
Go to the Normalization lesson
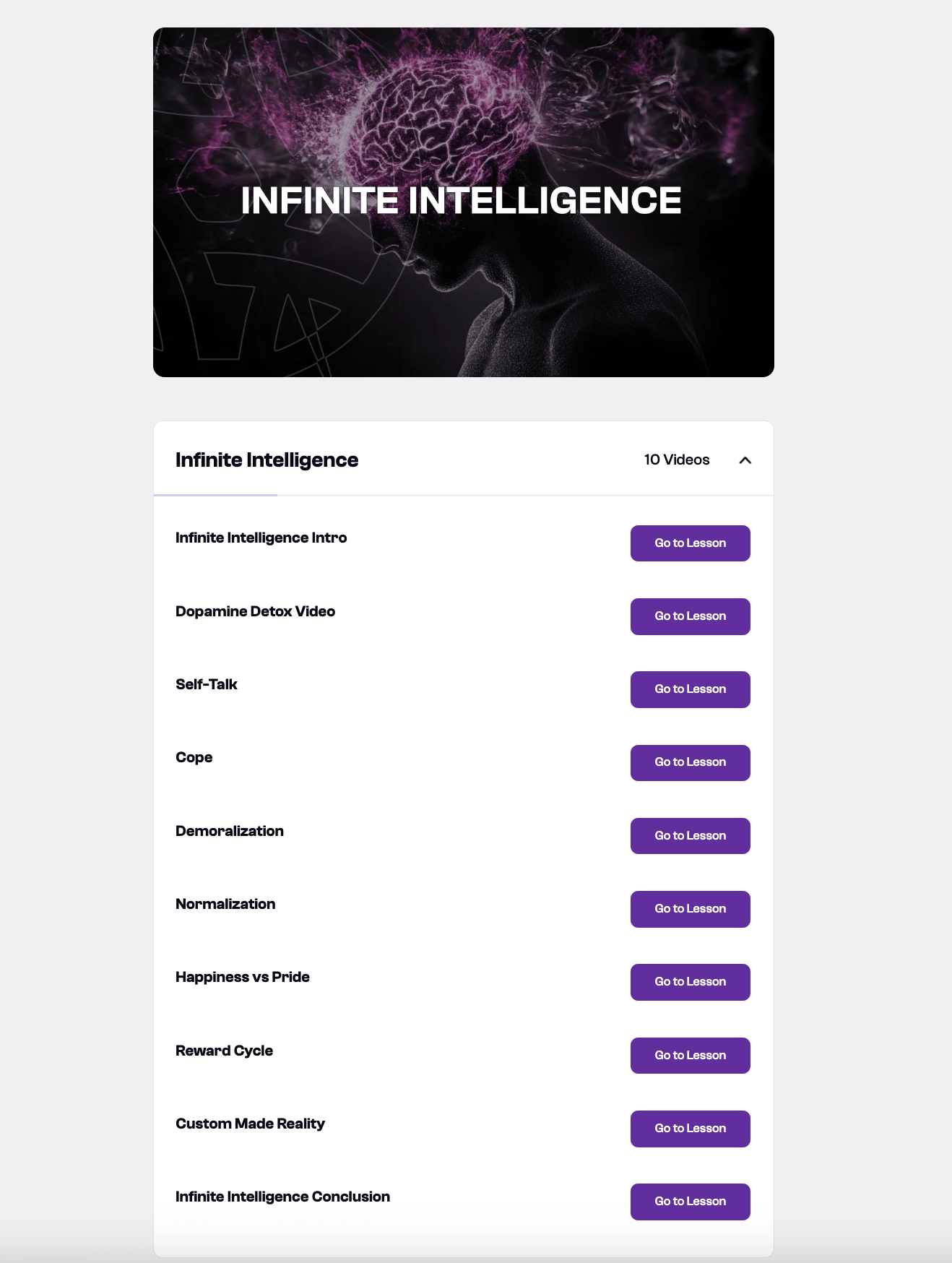[690, 909]
